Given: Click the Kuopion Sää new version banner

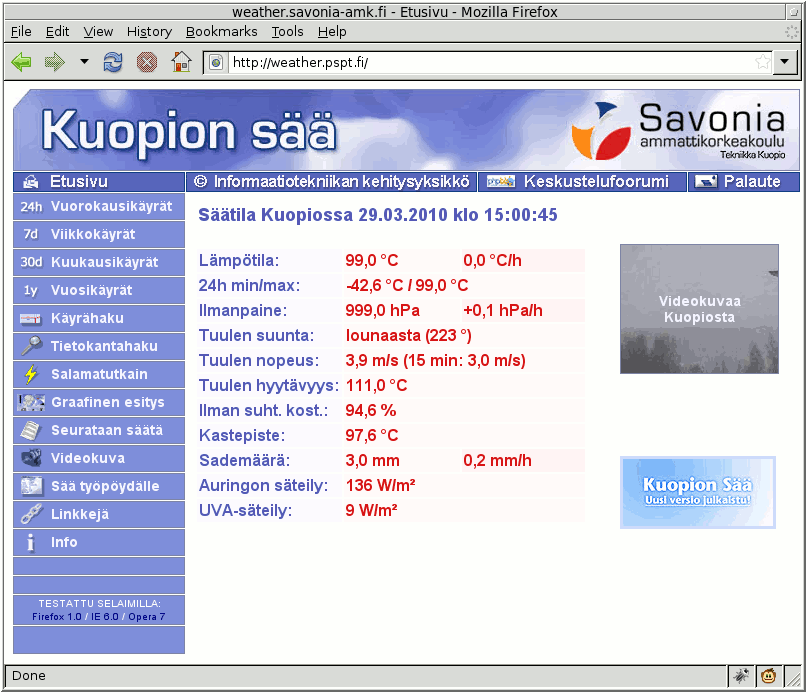Looking at the screenshot, I should click(697, 492).
